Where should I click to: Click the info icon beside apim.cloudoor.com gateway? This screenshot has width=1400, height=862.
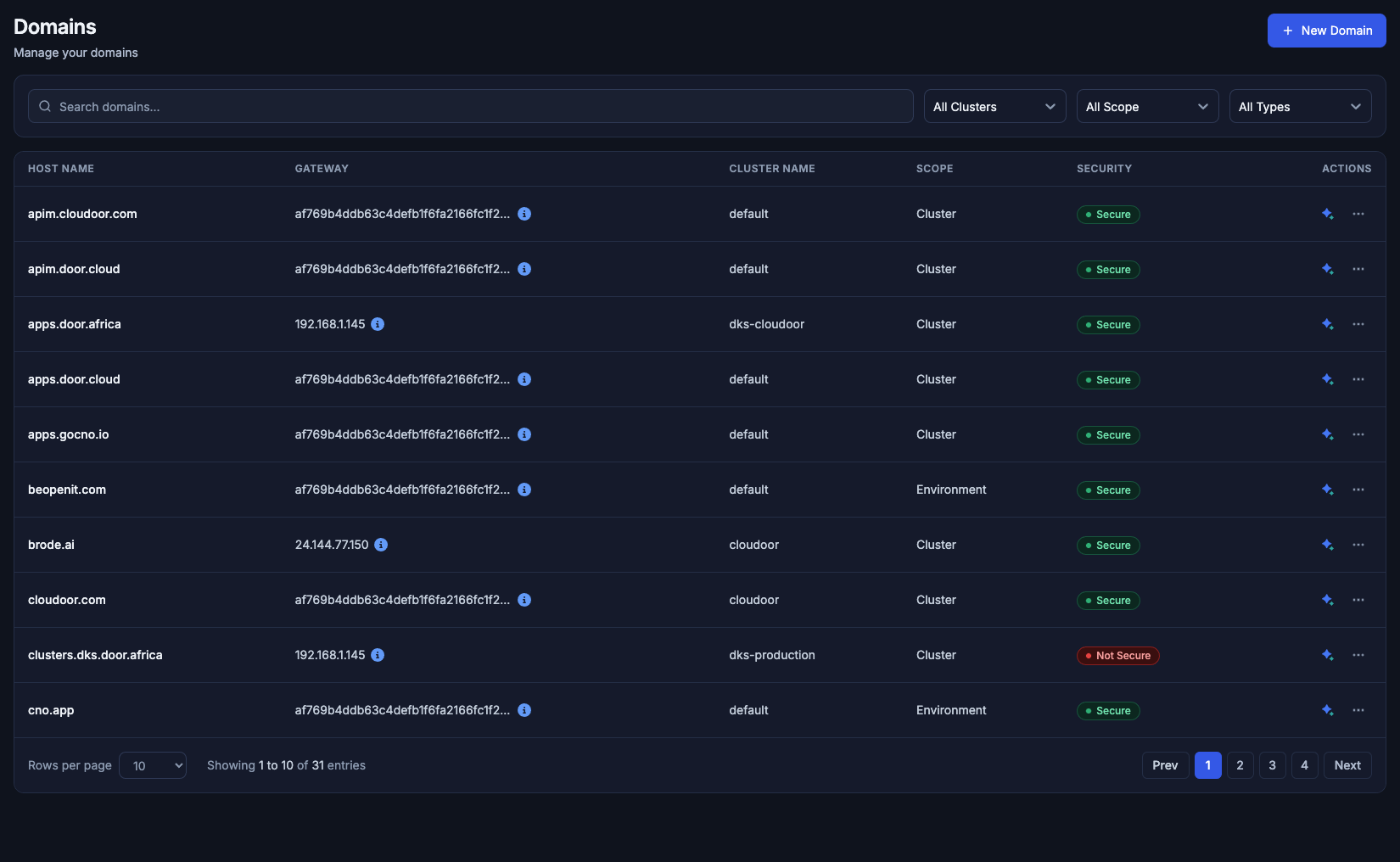coord(524,214)
